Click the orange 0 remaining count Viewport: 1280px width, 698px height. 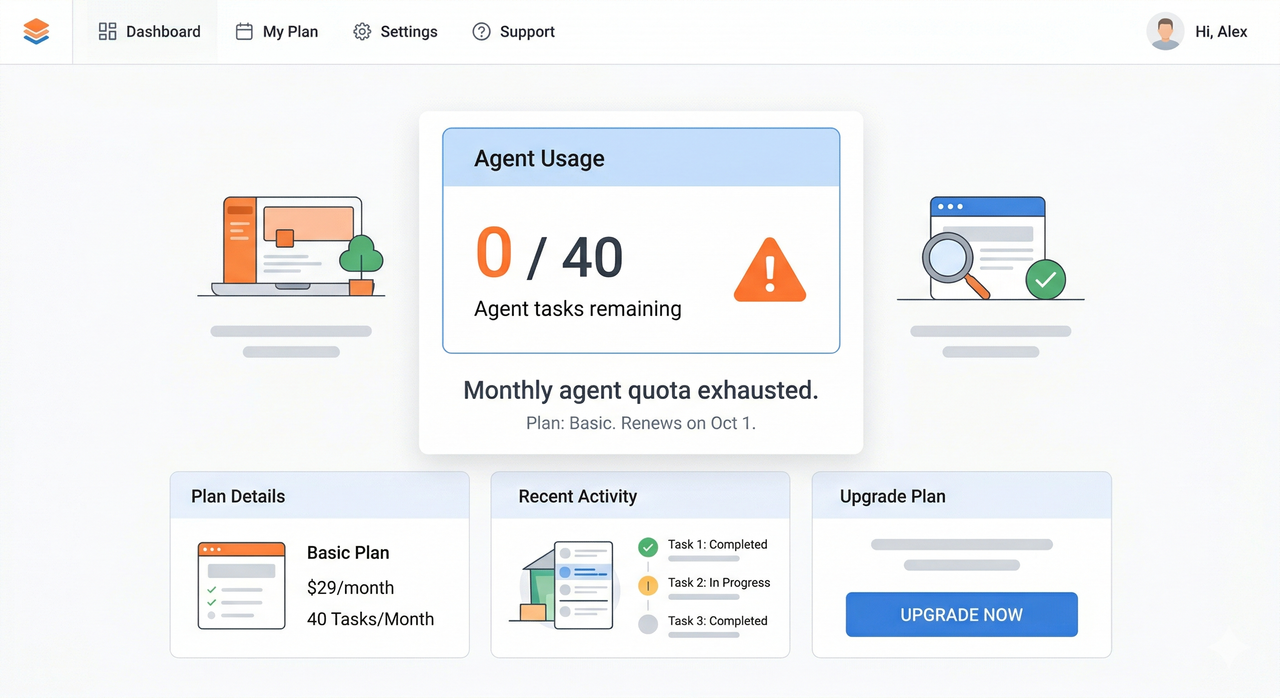tap(494, 253)
